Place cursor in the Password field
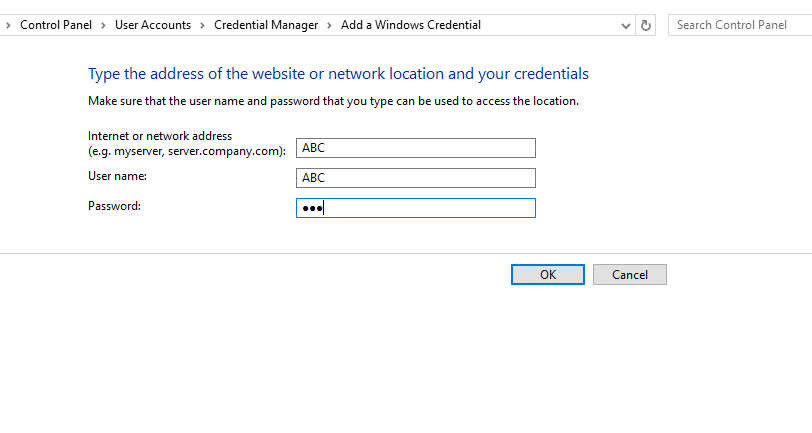The image size is (812, 433). click(415, 208)
